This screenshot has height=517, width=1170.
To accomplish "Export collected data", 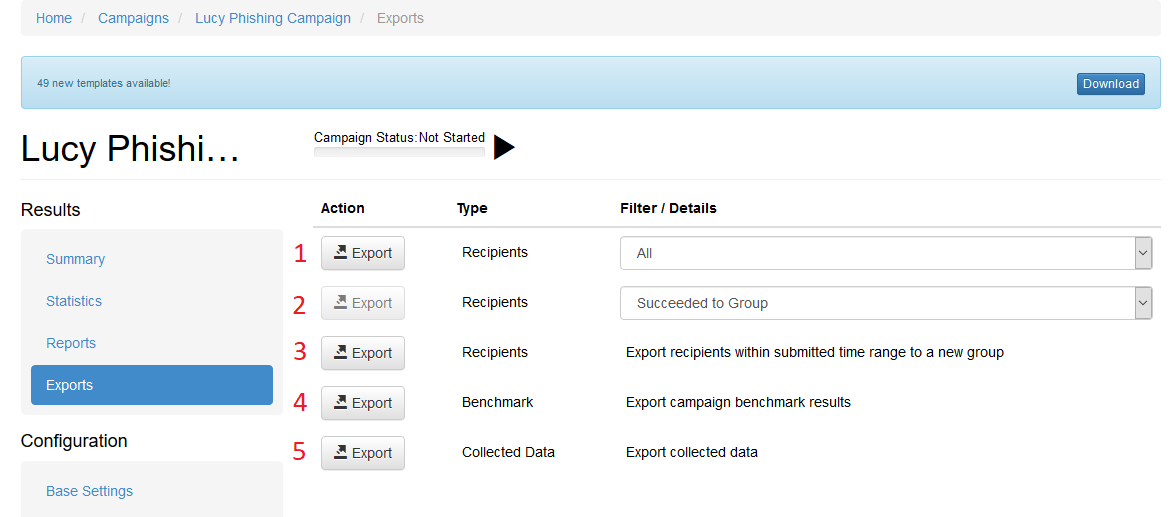I will (363, 453).
